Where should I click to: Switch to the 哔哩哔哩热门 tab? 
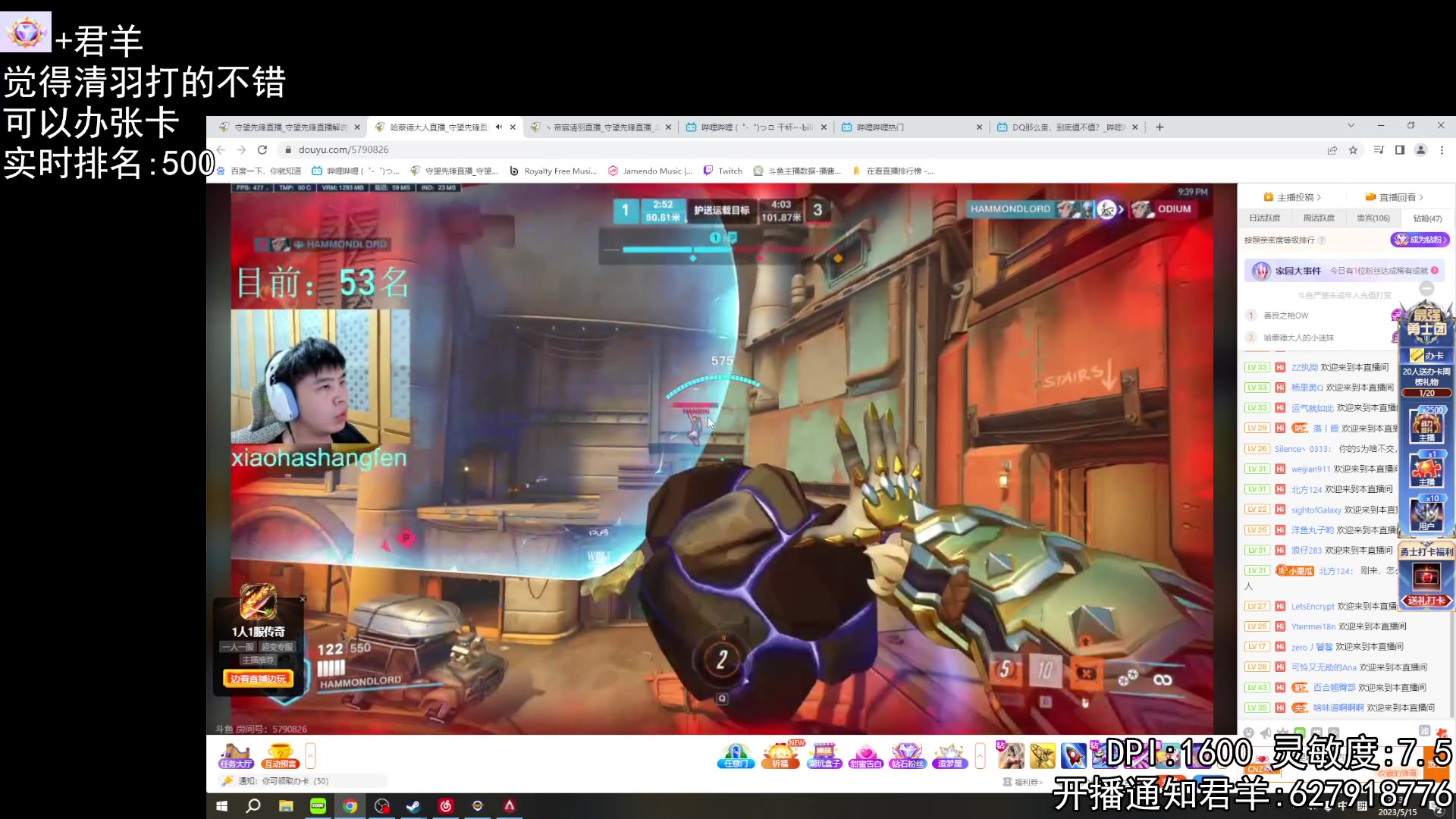(x=910, y=127)
